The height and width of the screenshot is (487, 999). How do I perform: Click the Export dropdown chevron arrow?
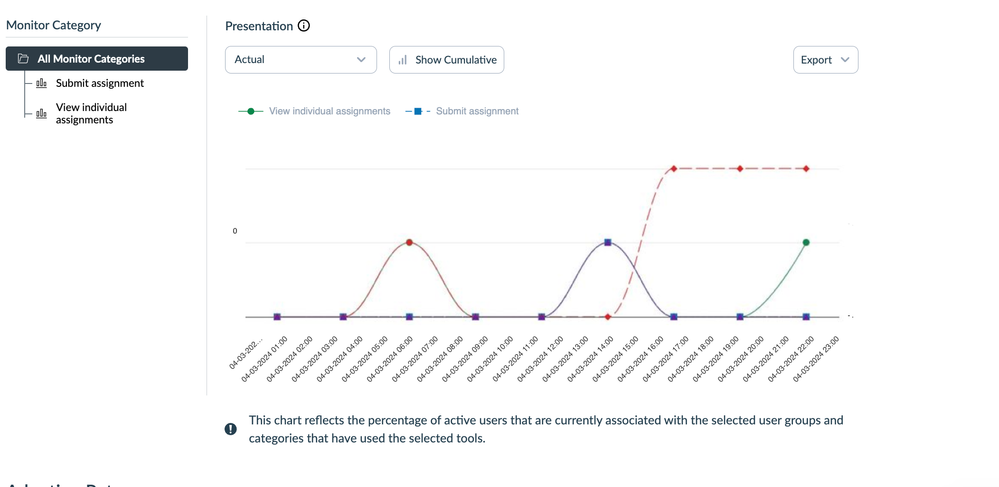click(x=845, y=59)
